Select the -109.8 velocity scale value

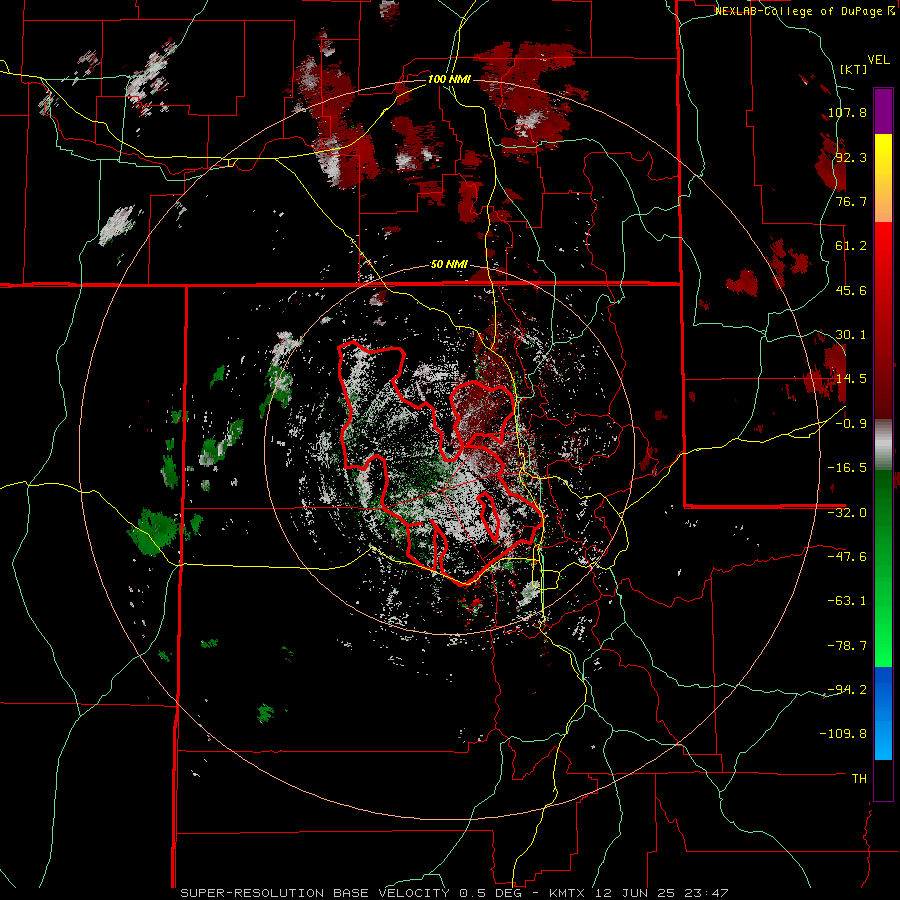(x=843, y=734)
